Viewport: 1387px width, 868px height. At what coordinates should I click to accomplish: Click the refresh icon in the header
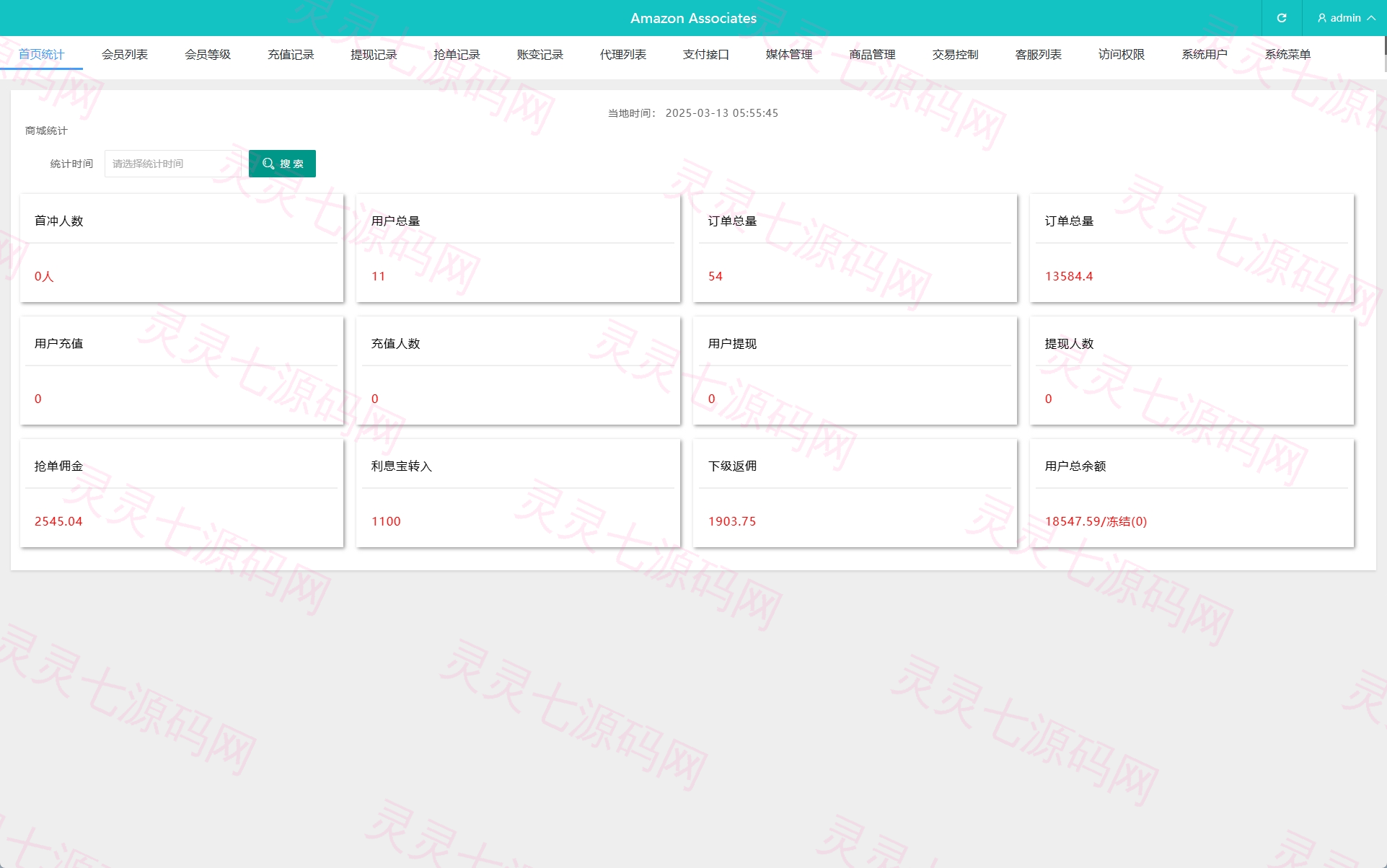(x=1282, y=18)
